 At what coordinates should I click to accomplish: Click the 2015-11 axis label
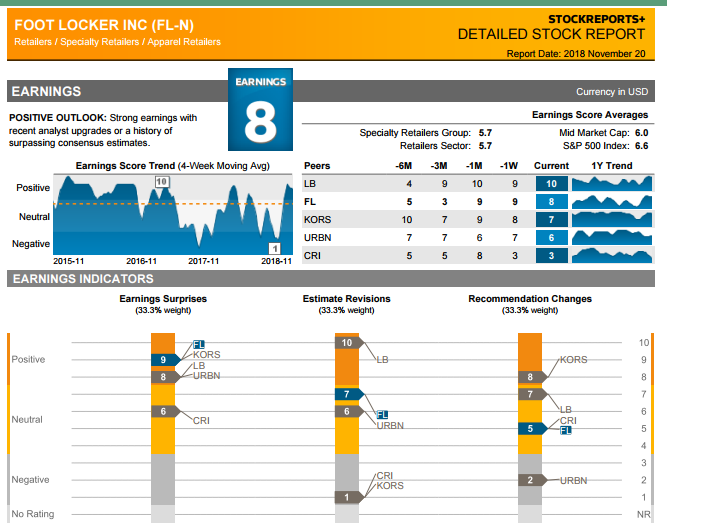[x=68, y=261]
